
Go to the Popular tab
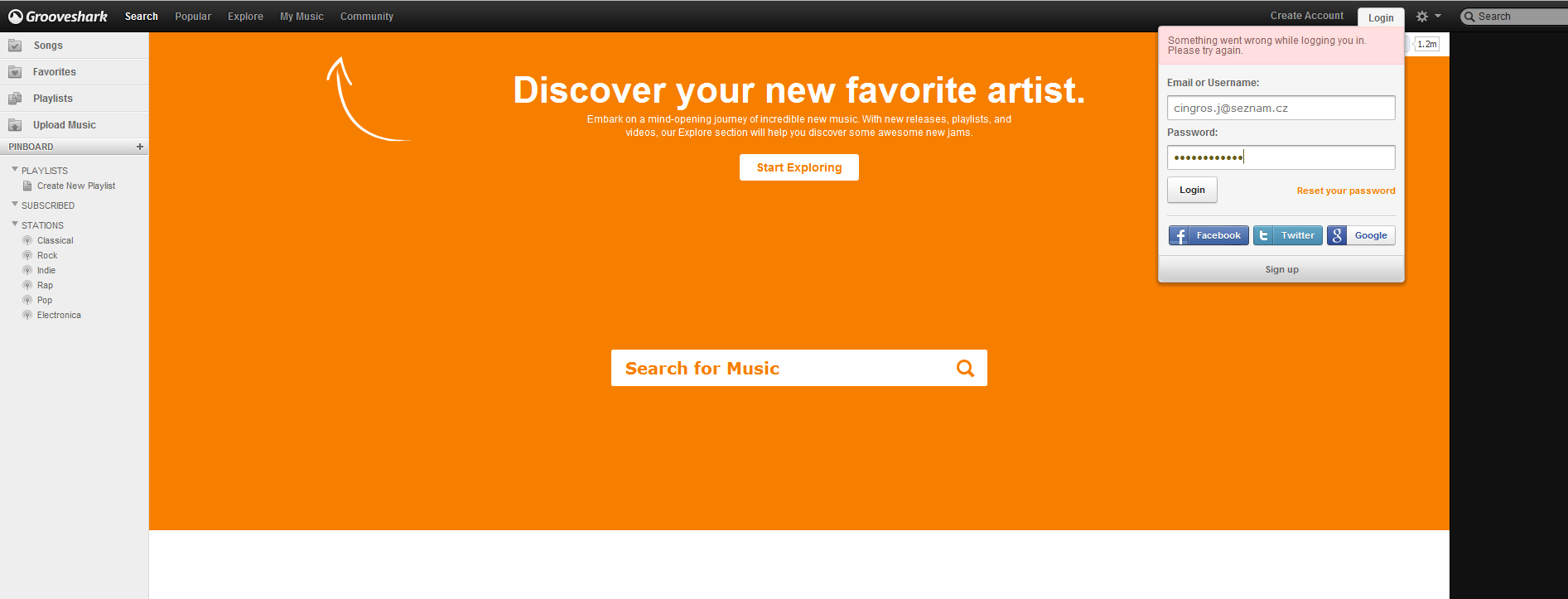click(193, 17)
